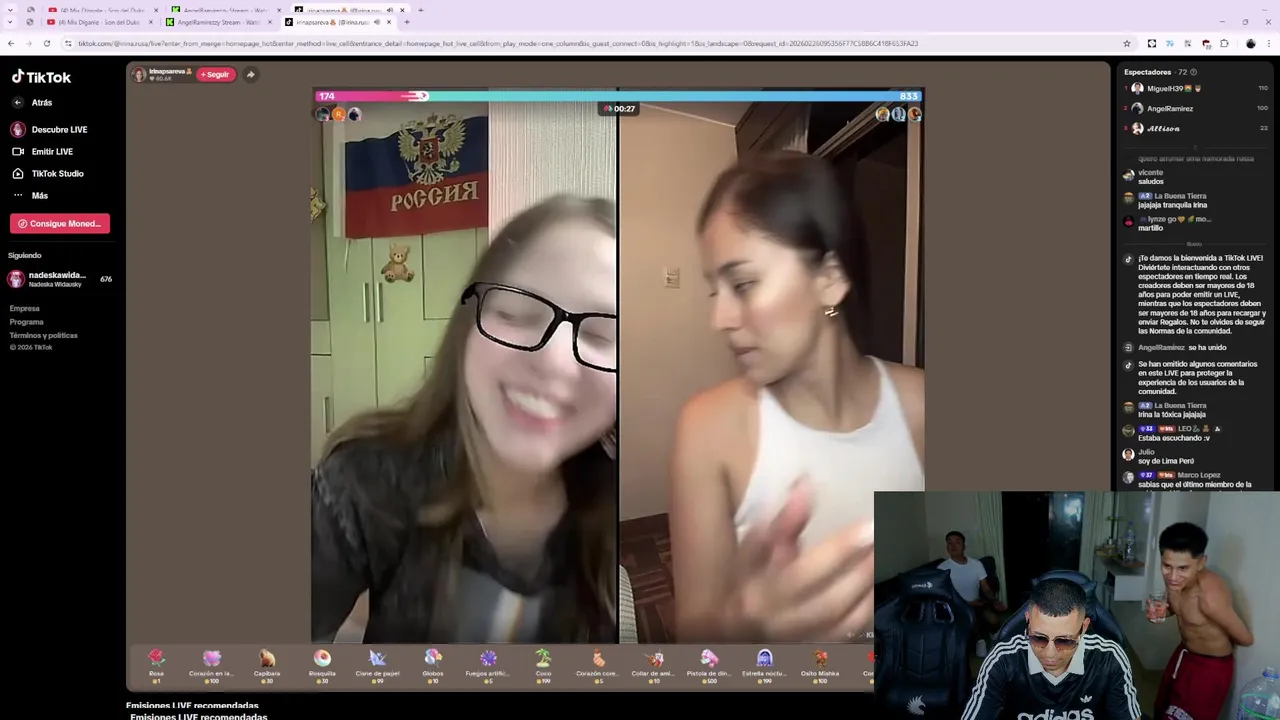Click Consigue Monedas button
The image size is (1280, 720).
tap(60, 223)
